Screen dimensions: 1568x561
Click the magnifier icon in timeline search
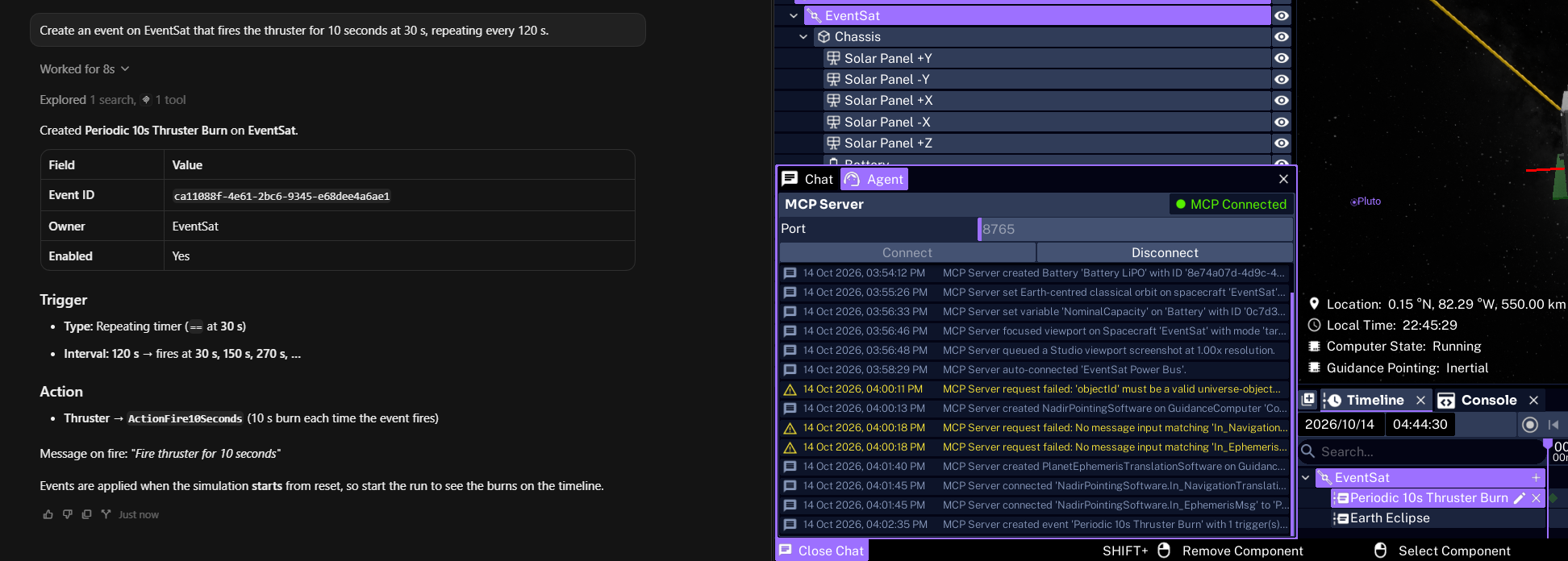click(1308, 451)
